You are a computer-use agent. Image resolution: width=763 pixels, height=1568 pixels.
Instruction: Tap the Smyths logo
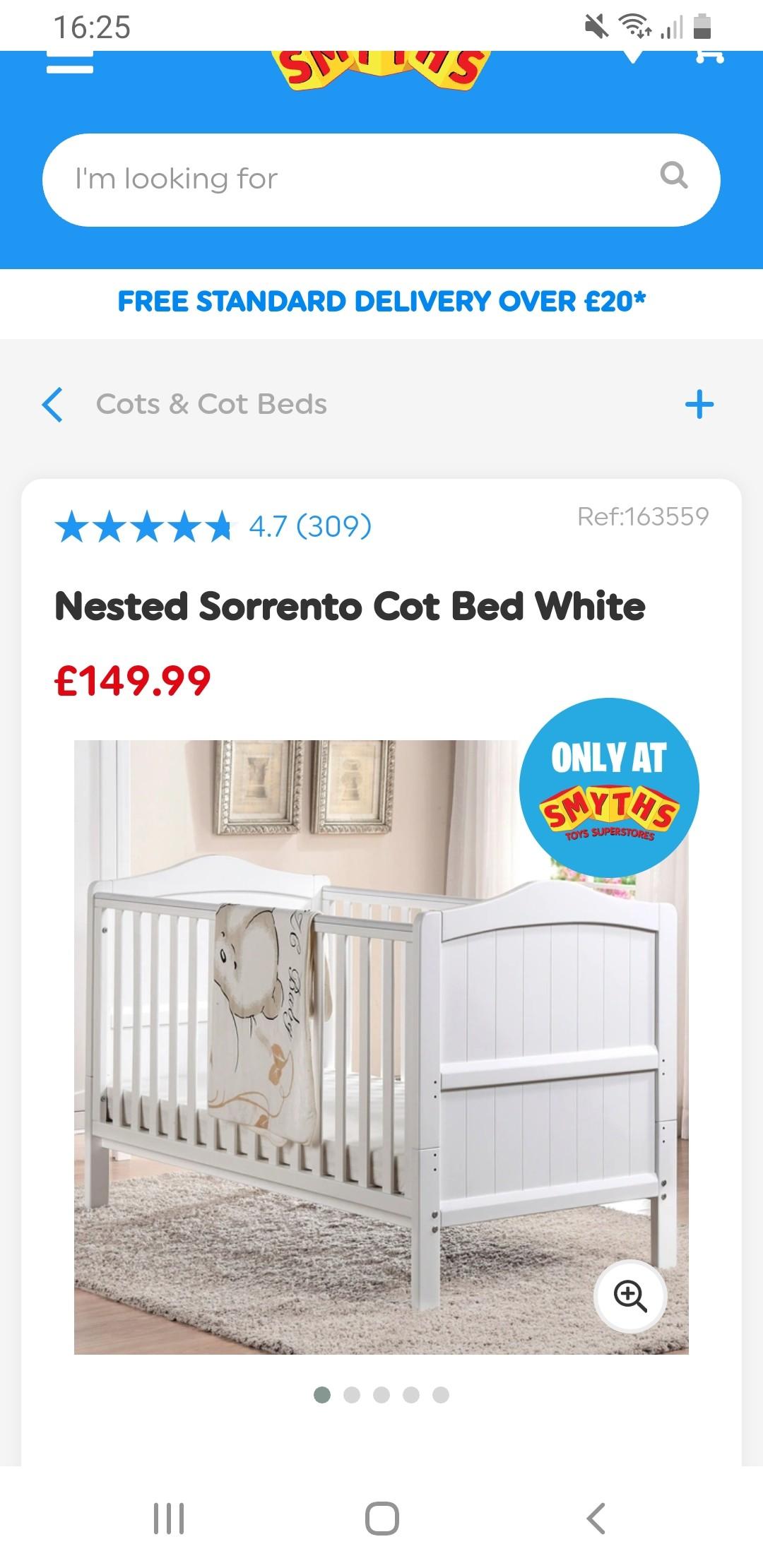pos(381,69)
